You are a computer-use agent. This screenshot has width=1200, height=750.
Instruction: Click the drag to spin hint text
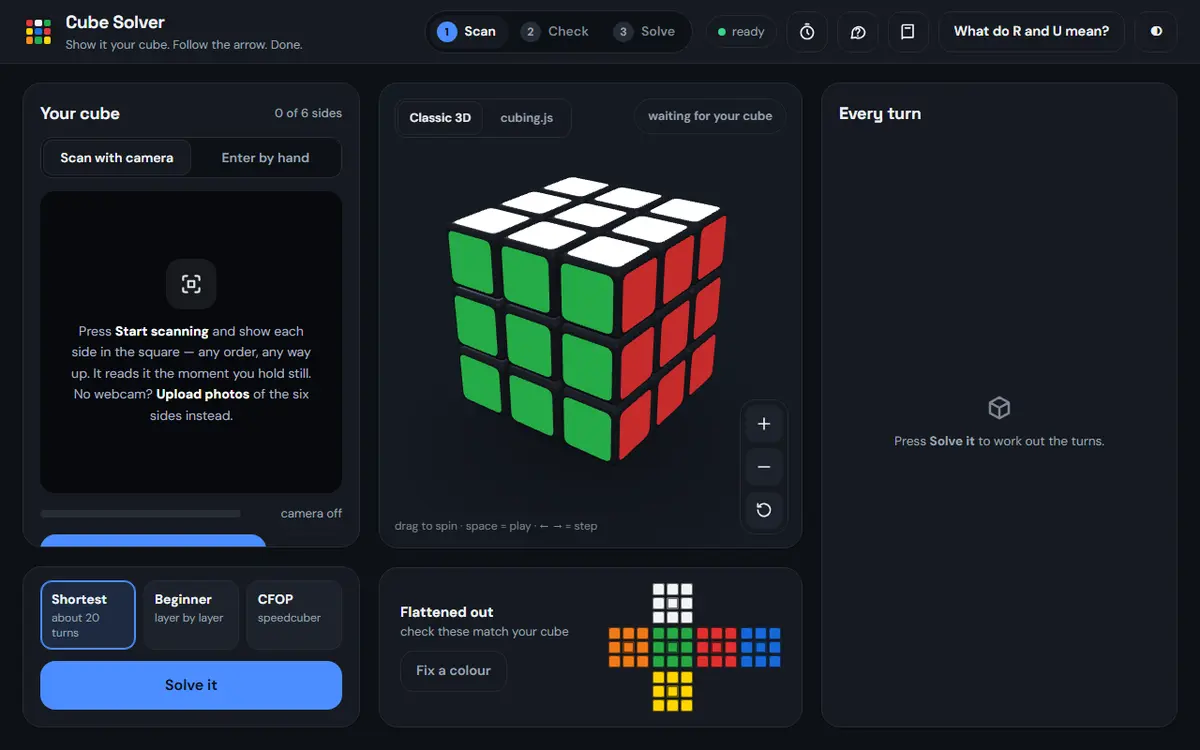pyautogui.click(x=496, y=526)
